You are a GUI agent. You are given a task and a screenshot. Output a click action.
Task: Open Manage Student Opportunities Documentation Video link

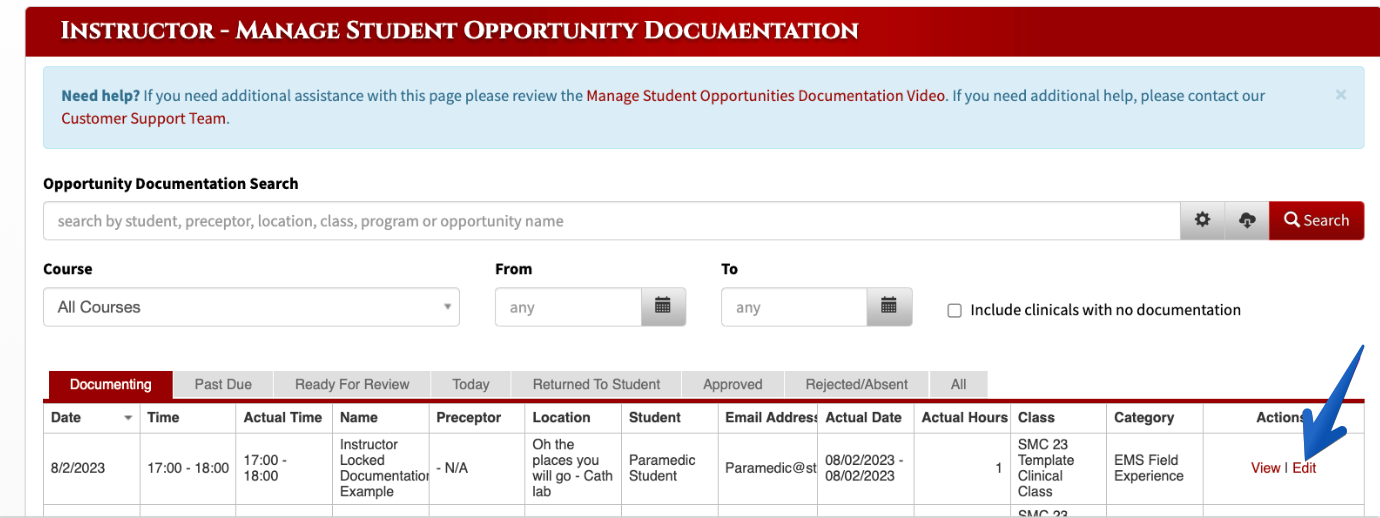765,96
